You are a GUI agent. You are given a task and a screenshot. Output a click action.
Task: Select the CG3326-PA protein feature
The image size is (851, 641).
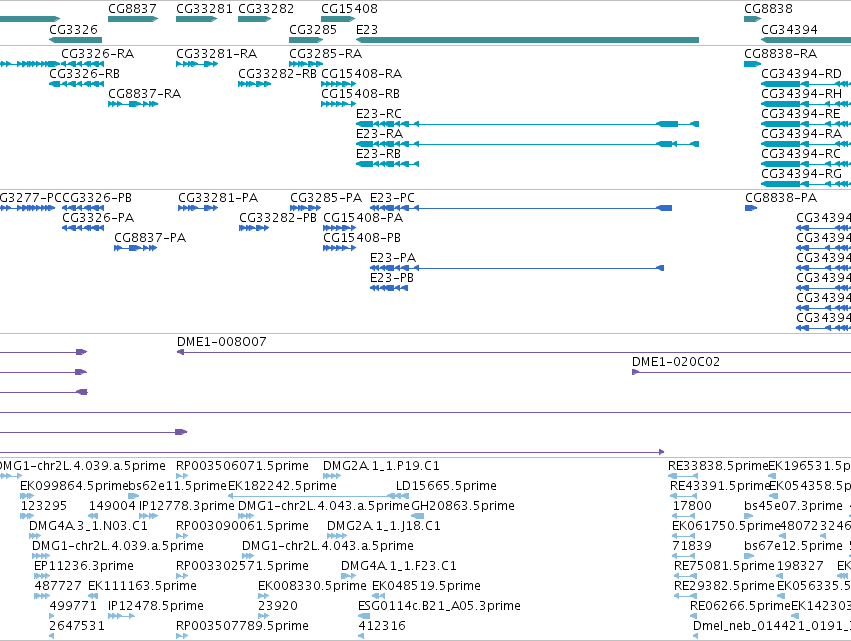(83, 228)
